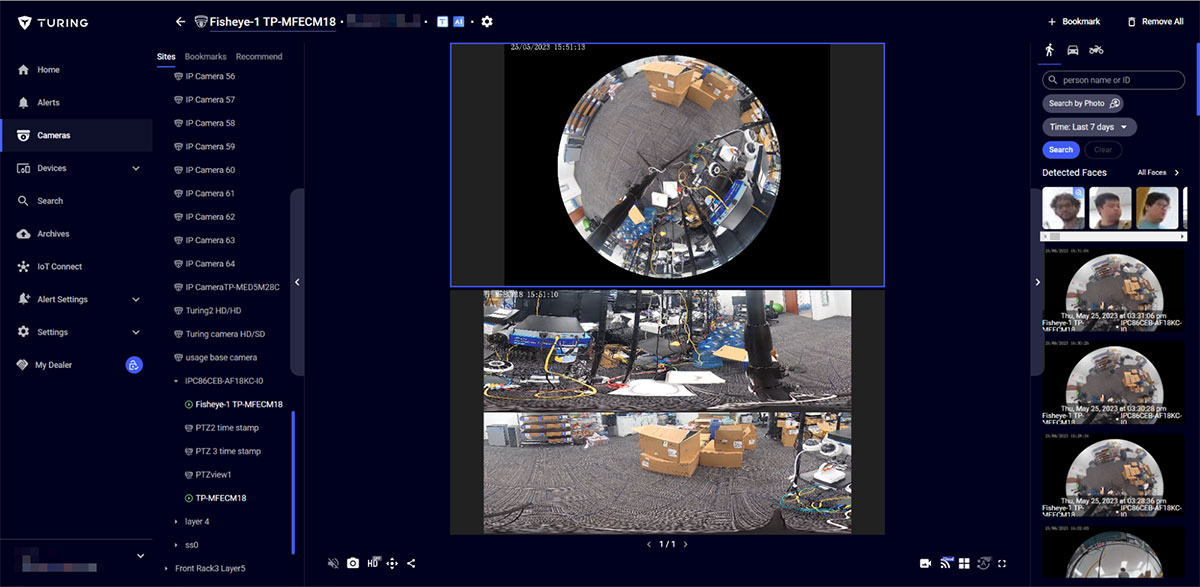The width and height of the screenshot is (1200, 587).
Task: Take a snapshot with the camera icon
Action: 353,563
